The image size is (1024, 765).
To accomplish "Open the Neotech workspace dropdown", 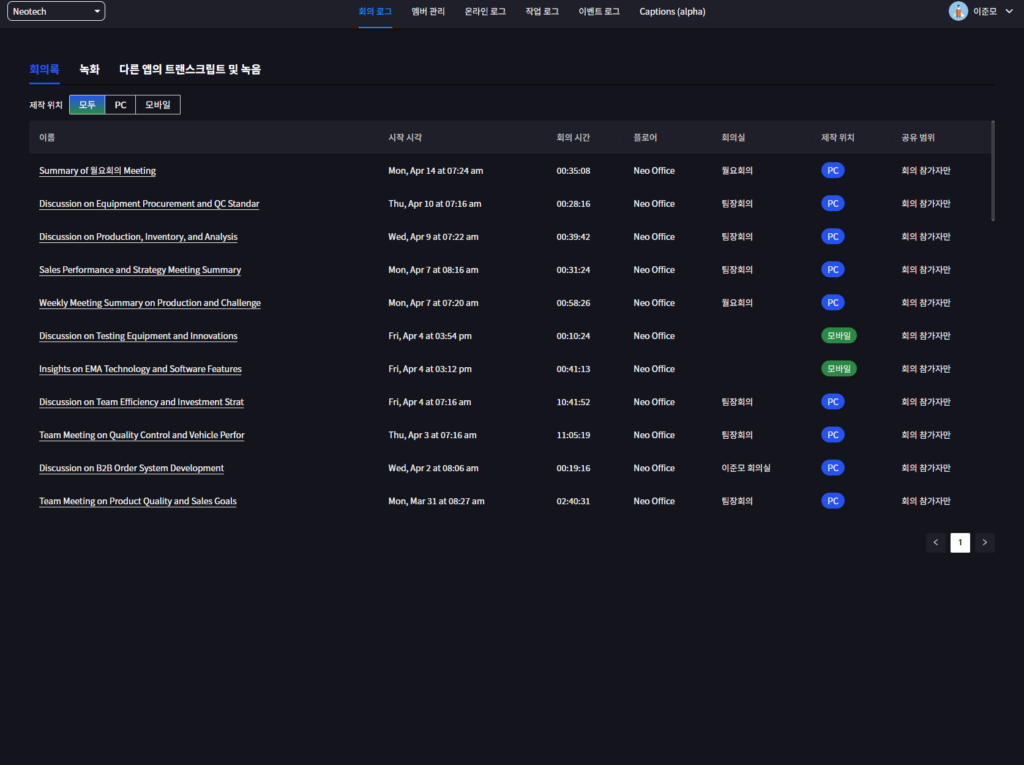I will [56, 12].
